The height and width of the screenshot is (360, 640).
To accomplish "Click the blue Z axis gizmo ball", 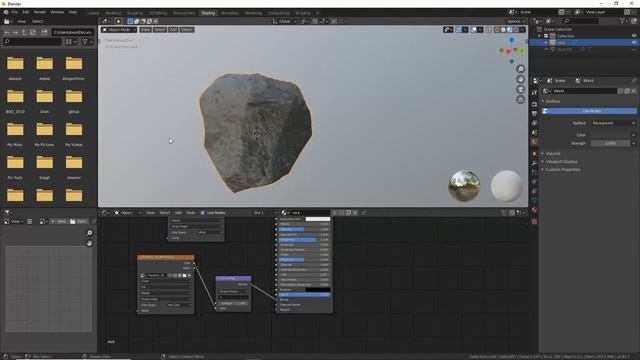I will tap(511, 40).
